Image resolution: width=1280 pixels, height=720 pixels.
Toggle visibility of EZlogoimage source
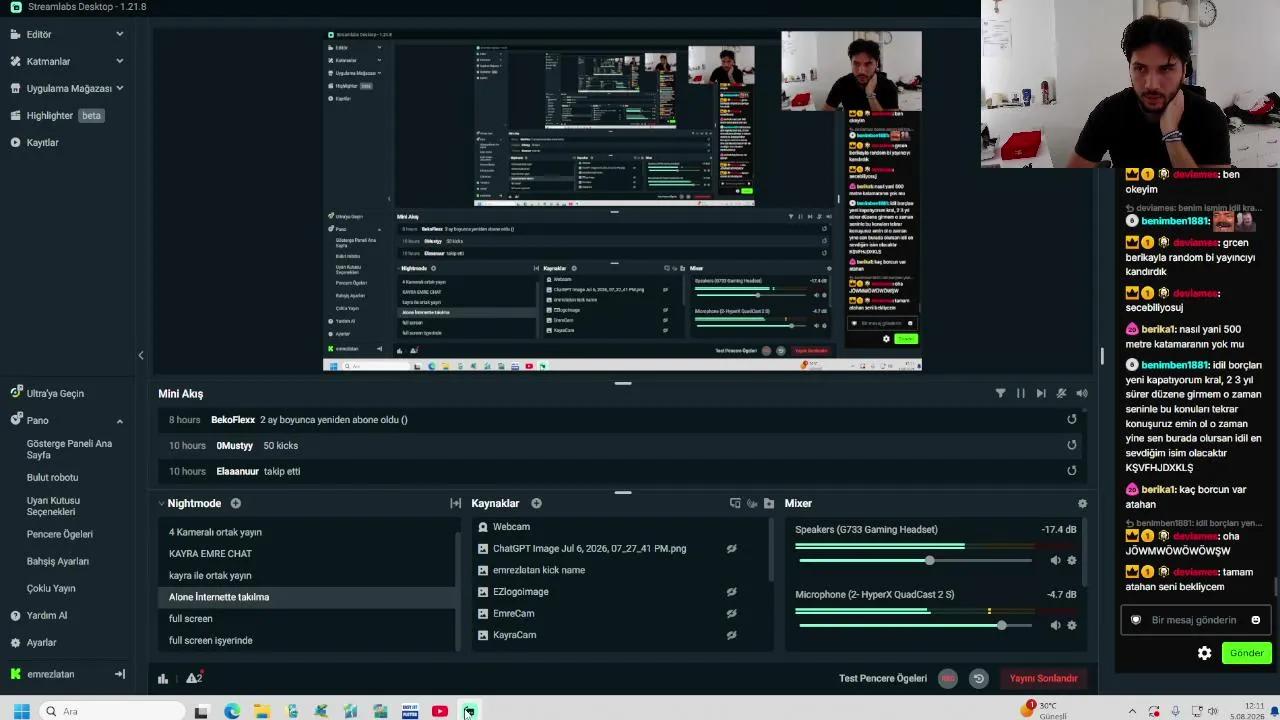click(731, 592)
